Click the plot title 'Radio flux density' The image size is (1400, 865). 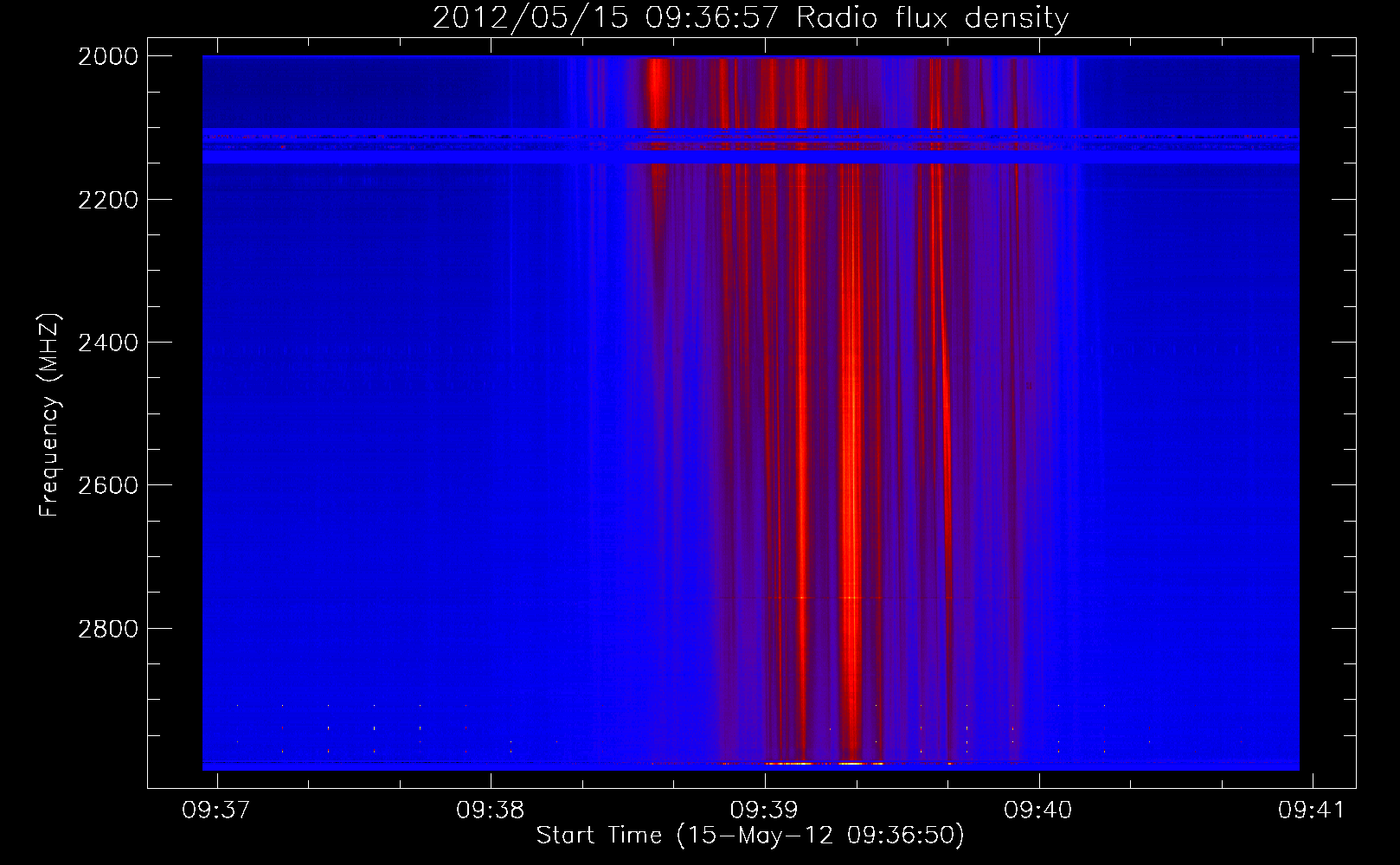tap(932, 17)
